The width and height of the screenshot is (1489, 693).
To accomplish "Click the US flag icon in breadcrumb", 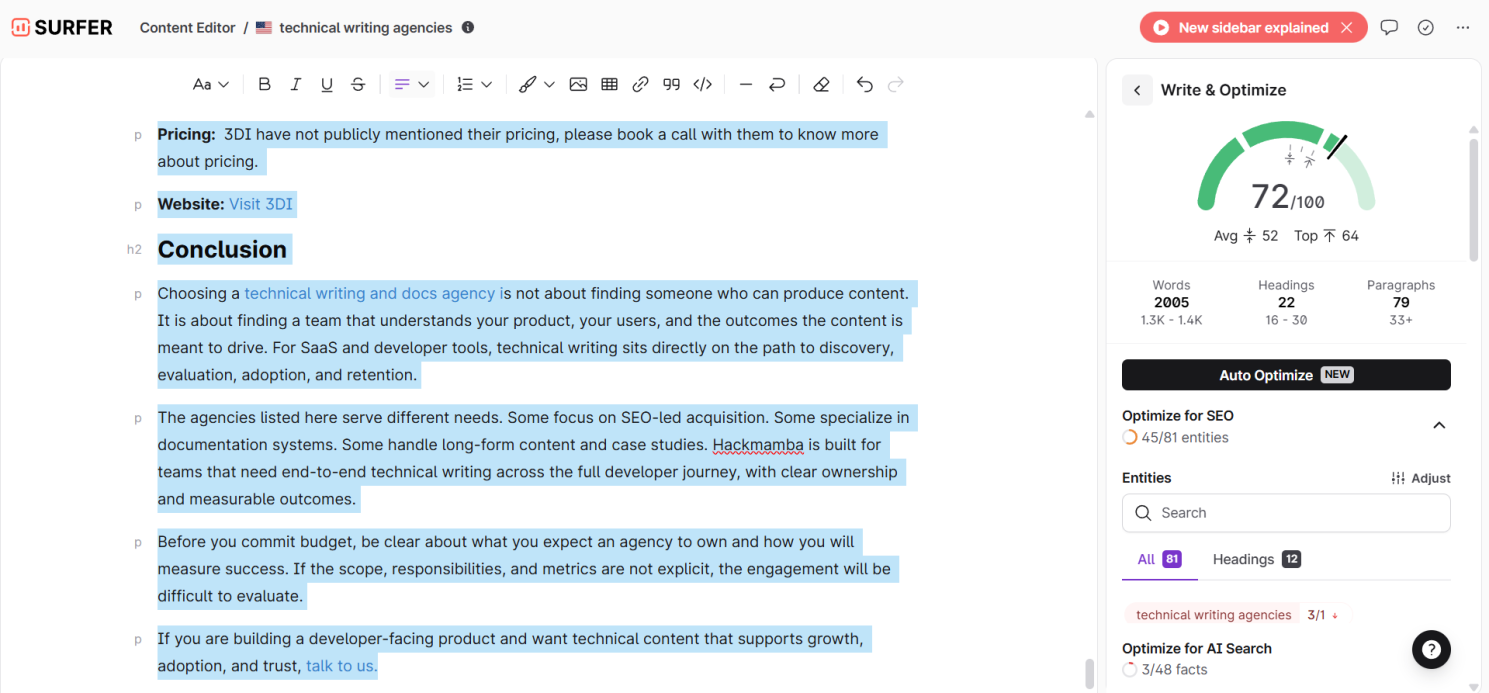I will (264, 28).
